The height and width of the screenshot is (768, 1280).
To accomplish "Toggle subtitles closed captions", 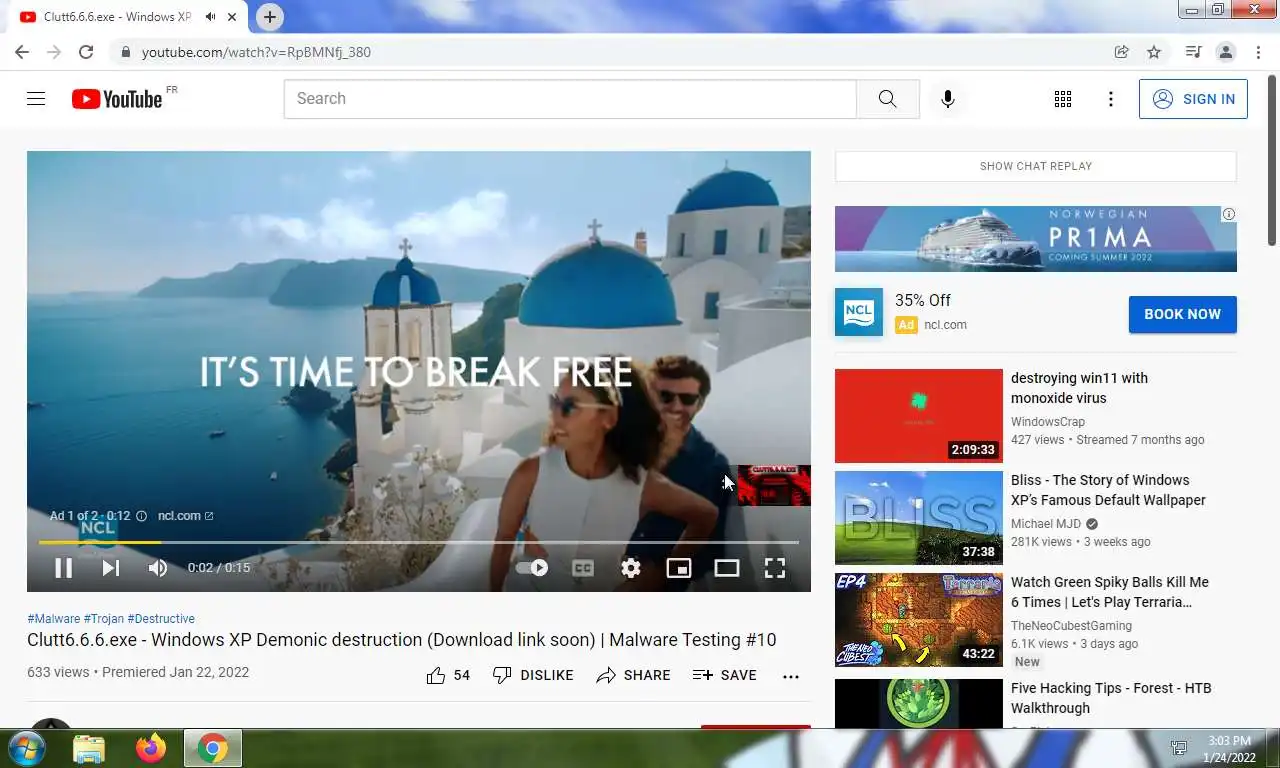I will (583, 568).
